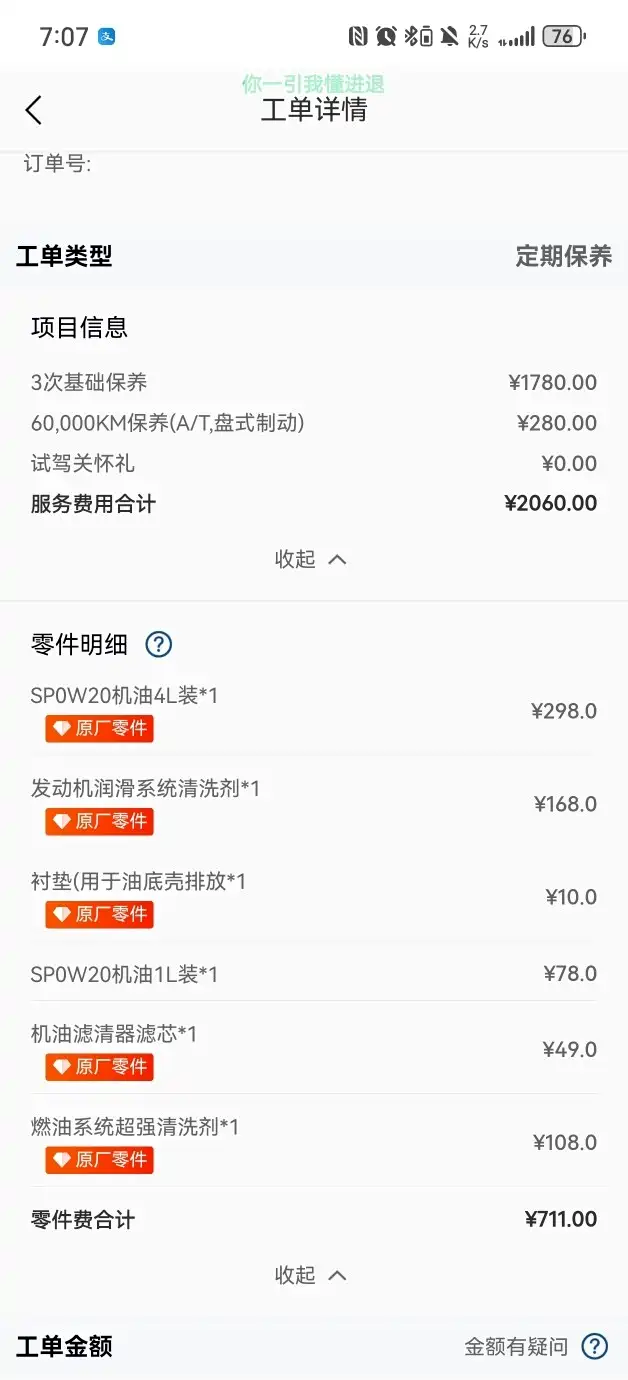Viewport: 628px width, 1380px height.
Task: Tap the 试驾关怀礼 item row
Action: 313,463
